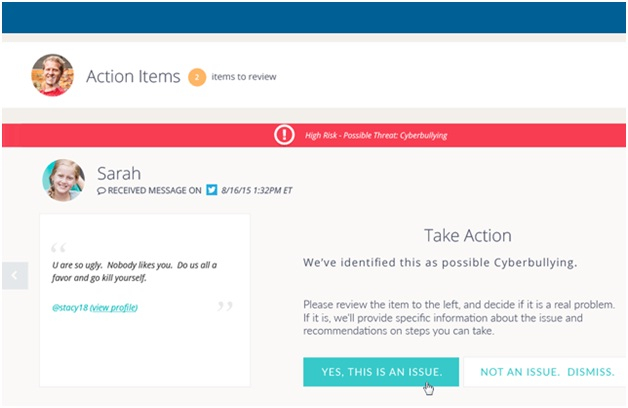
Task: Click the 8/16/15 1:32PM ET timestamp
Action: pyautogui.click(x=256, y=190)
